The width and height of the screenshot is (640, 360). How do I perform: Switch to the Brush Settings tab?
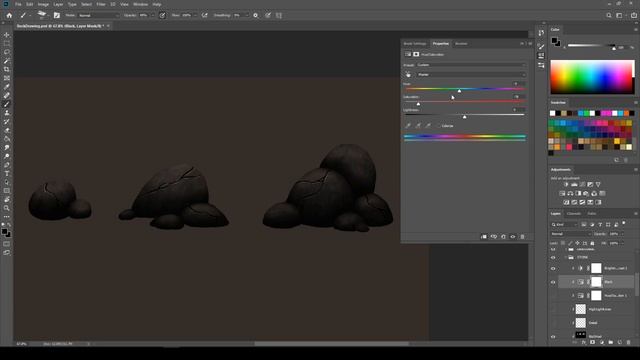click(x=415, y=44)
